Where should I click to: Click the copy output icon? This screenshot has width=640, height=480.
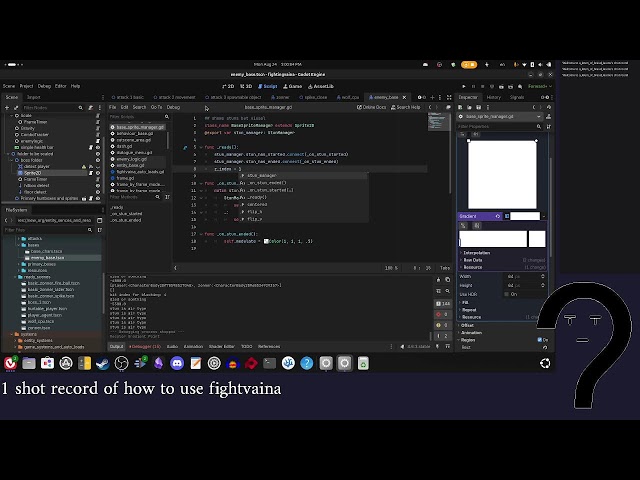(447, 280)
